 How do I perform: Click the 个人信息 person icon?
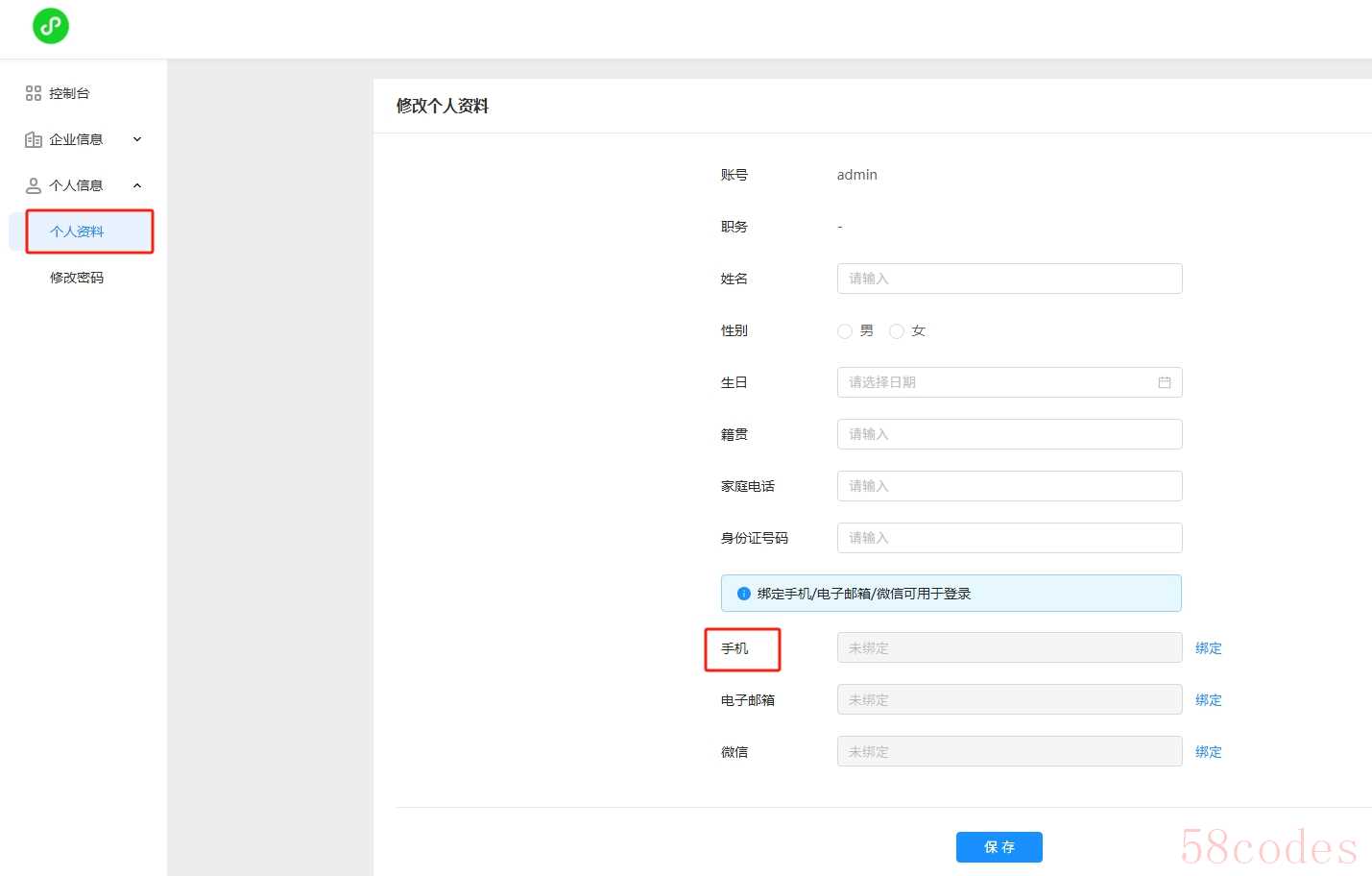click(34, 185)
